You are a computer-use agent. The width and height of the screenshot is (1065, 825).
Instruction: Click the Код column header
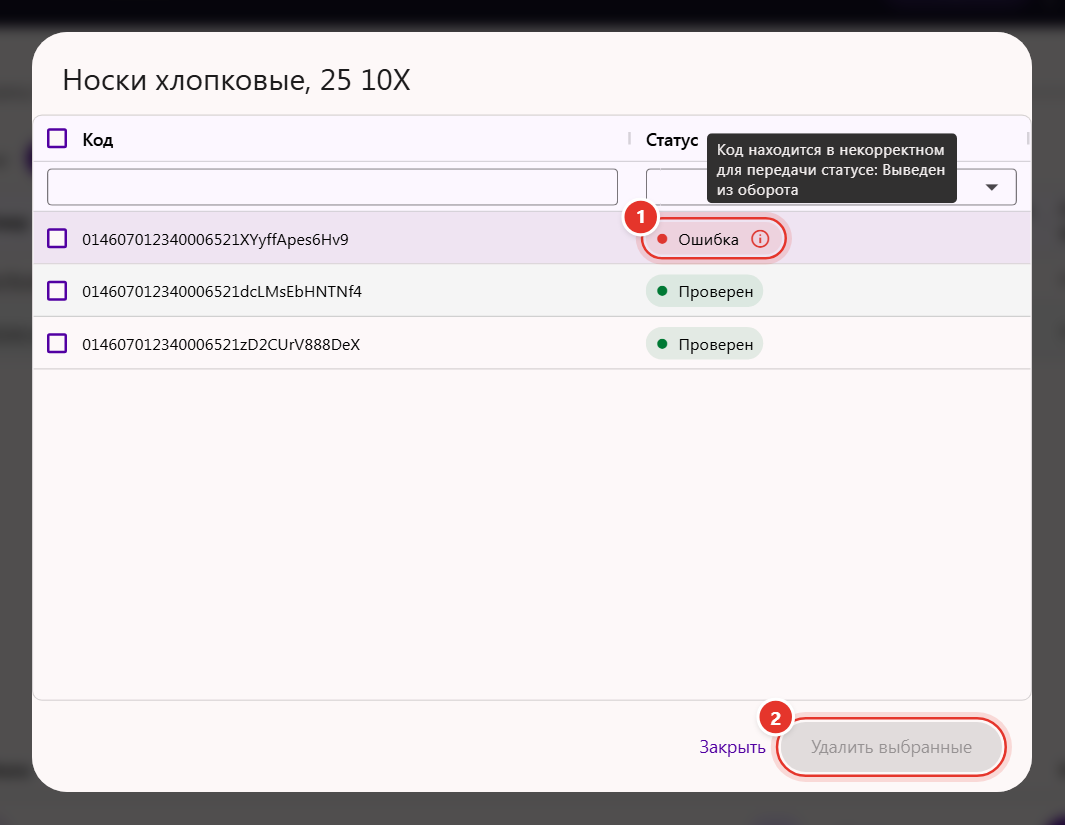[x=98, y=140]
